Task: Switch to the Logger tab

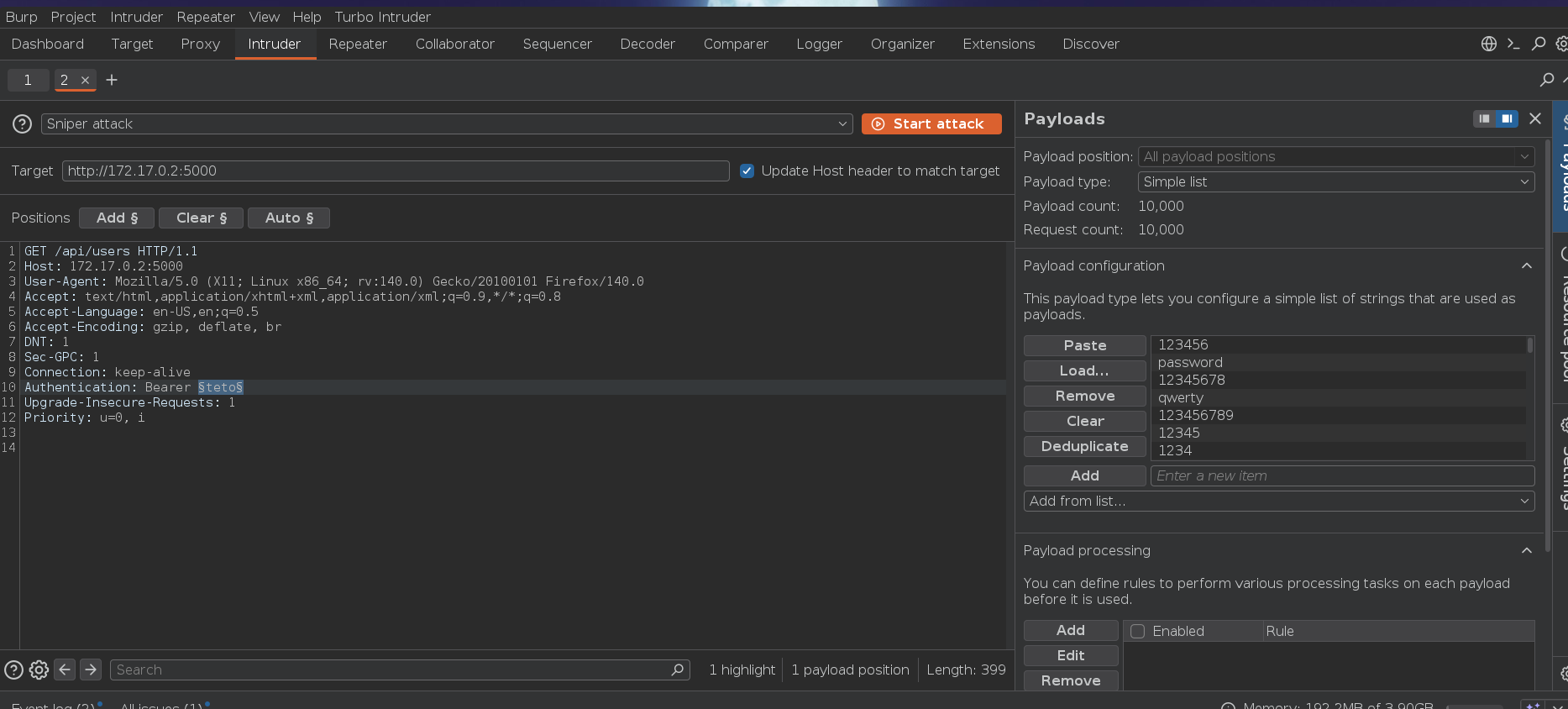Action: (x=820, y=44)
